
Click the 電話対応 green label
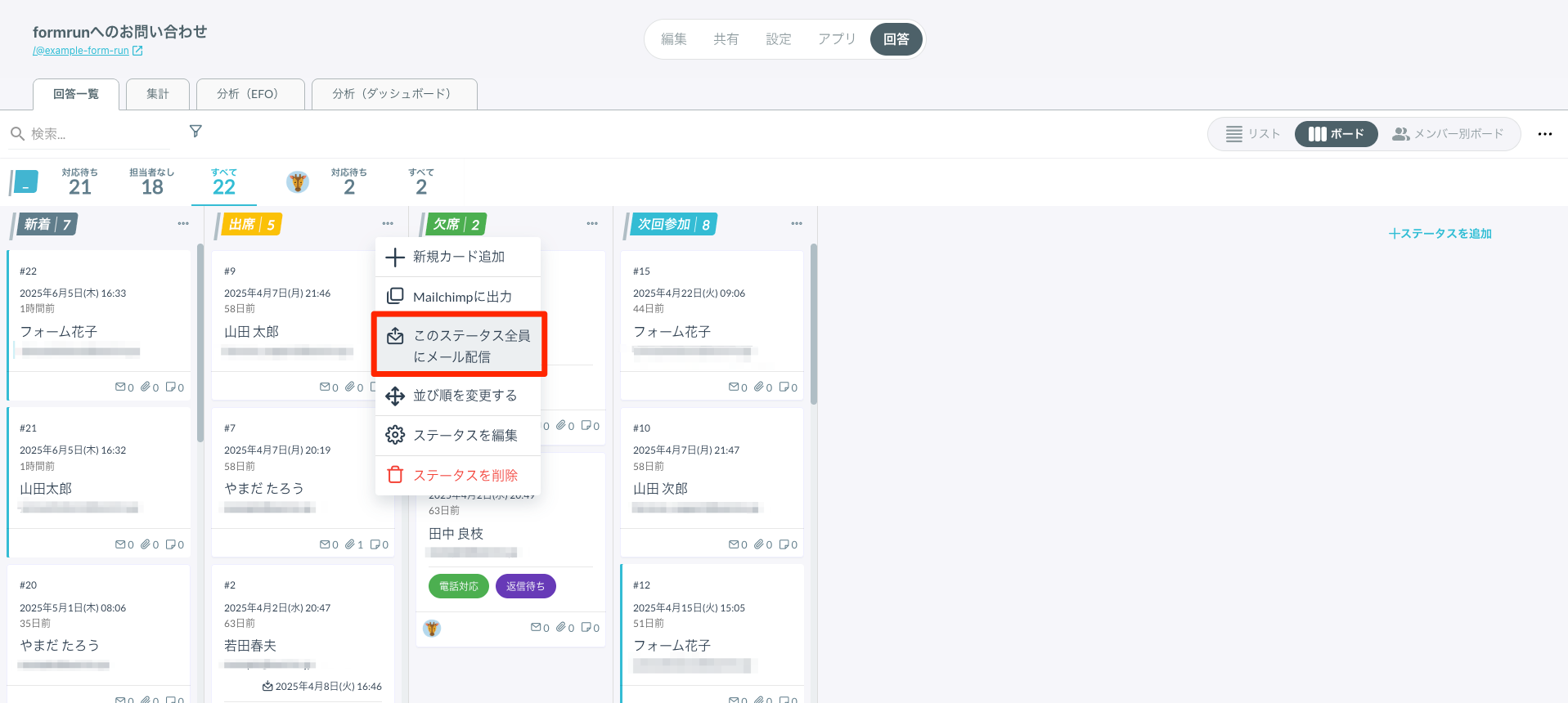coord(459,586)
